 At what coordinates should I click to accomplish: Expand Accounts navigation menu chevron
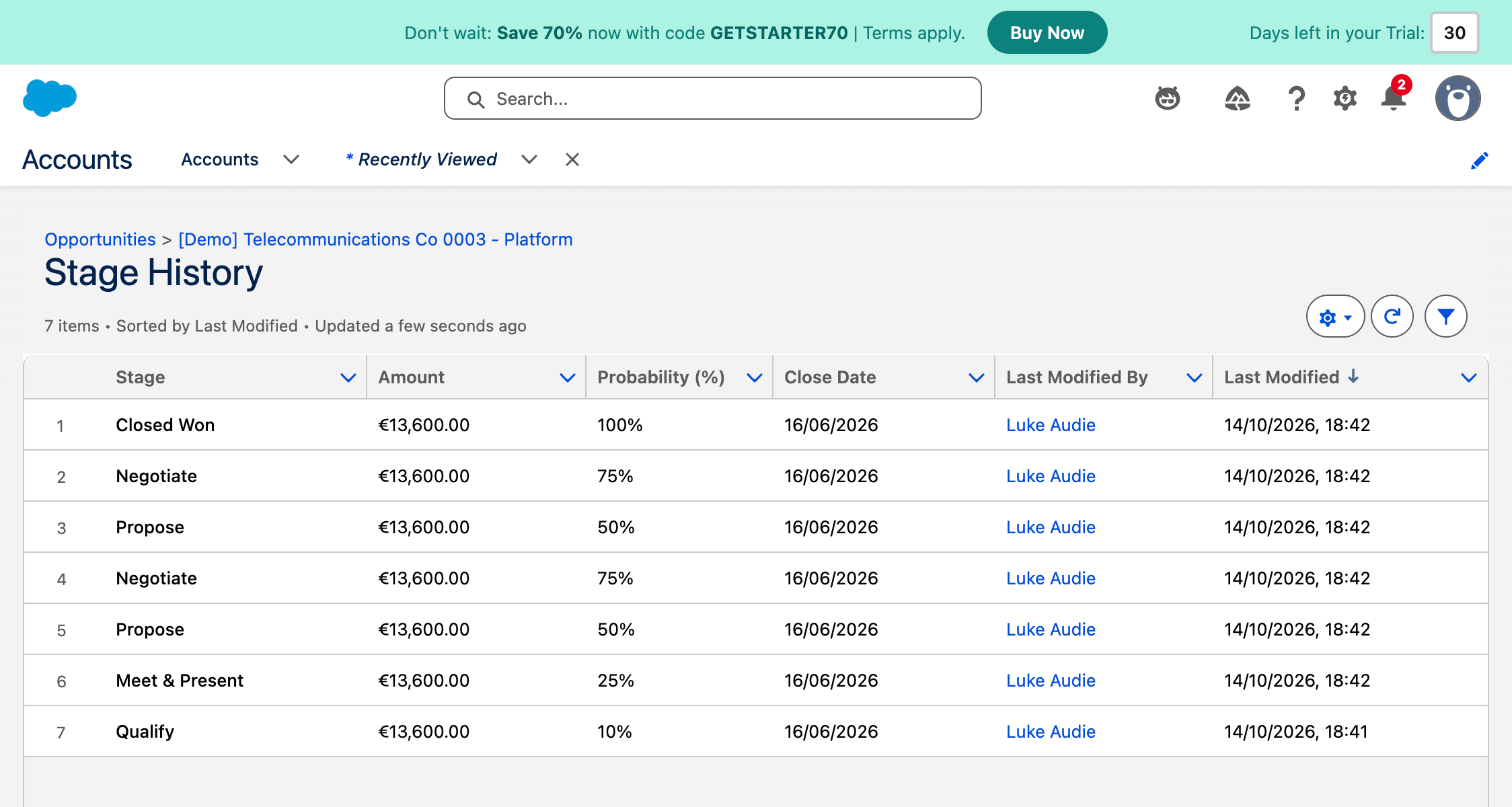pos(291,160)
